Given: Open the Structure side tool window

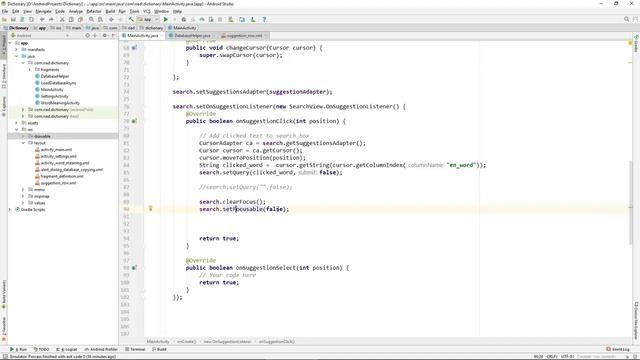Looking at the screenshot, I should (4, 76).
